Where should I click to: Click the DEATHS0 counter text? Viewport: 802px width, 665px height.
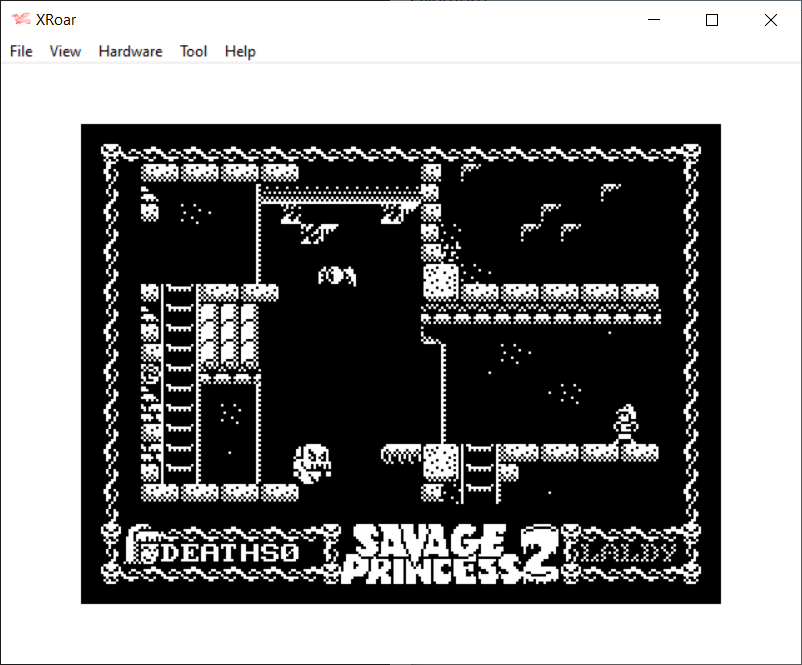click(230, 552)
